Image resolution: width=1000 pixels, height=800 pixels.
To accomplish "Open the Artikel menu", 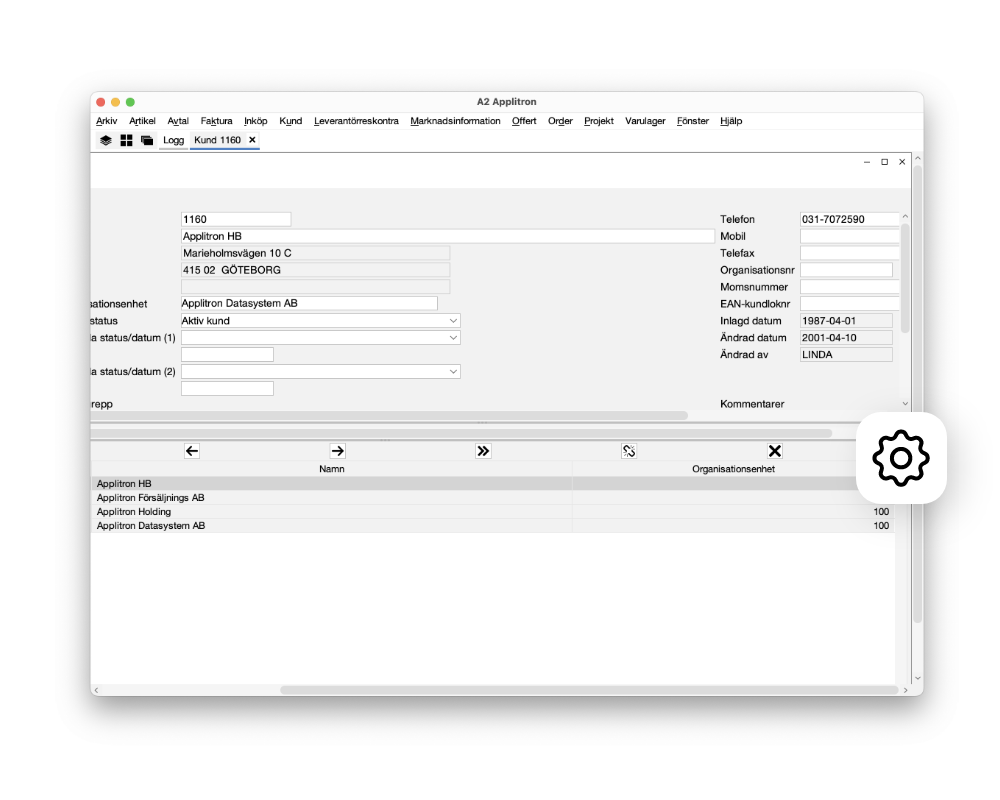I will (142, 121).
